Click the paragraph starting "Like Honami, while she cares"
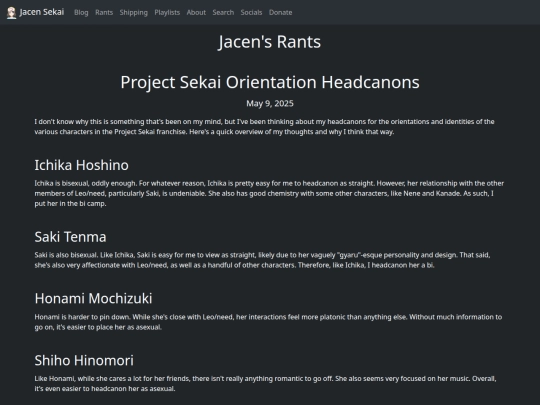 tap(266, 384)
